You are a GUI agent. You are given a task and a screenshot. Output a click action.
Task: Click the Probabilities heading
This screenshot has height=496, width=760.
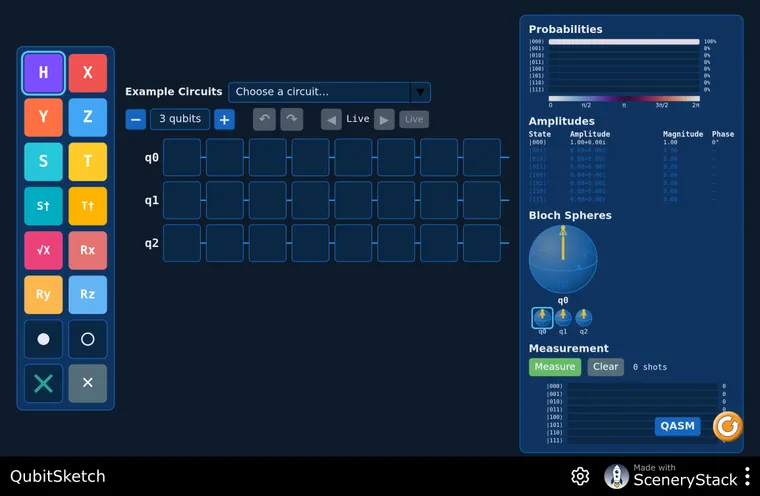tap(566, 29)
